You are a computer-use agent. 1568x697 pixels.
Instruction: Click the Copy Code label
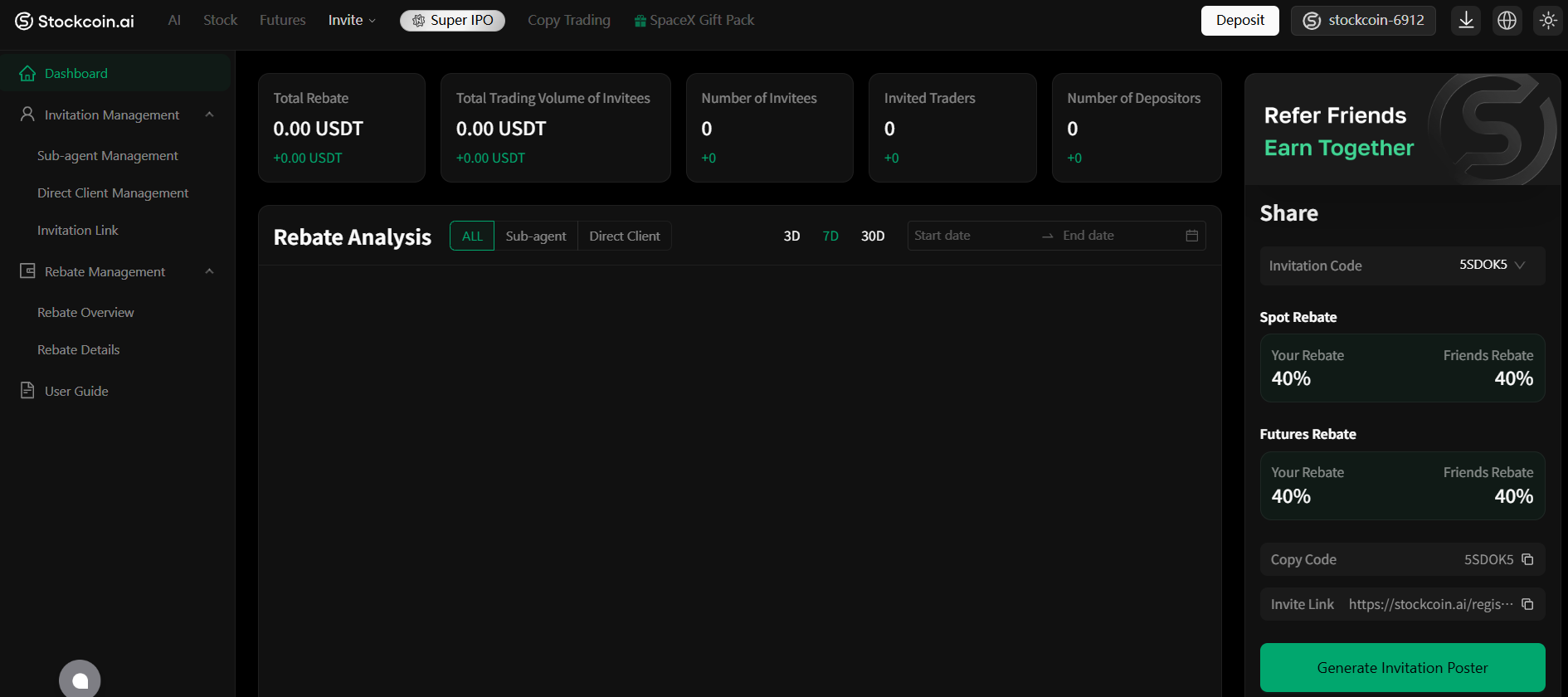click(x=1303, y=559)
